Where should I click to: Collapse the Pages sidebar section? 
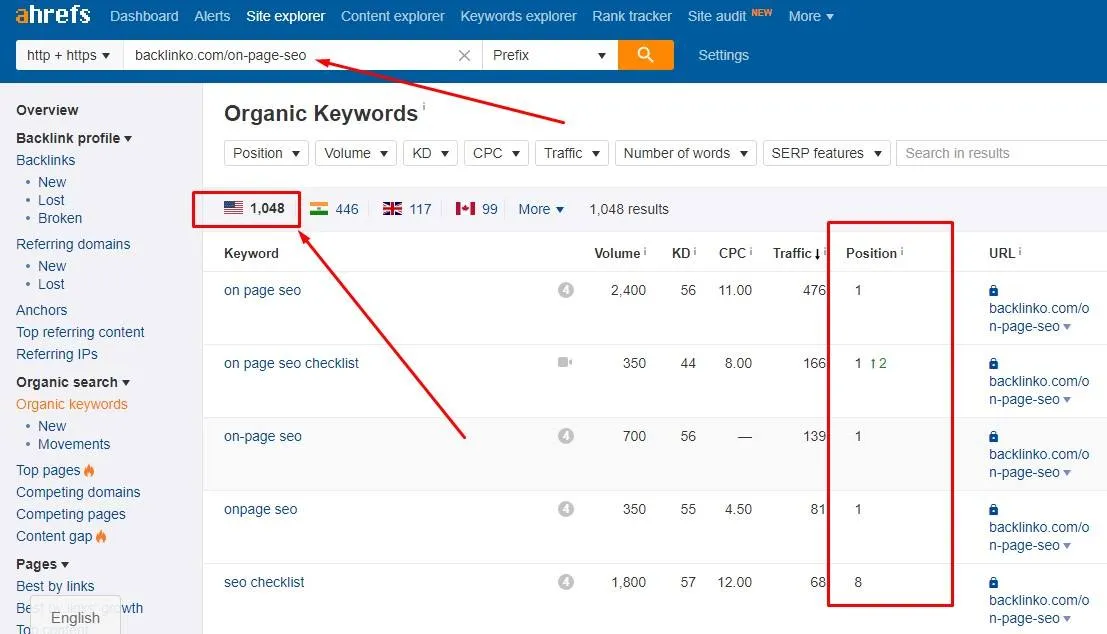(x=42, y=564)
